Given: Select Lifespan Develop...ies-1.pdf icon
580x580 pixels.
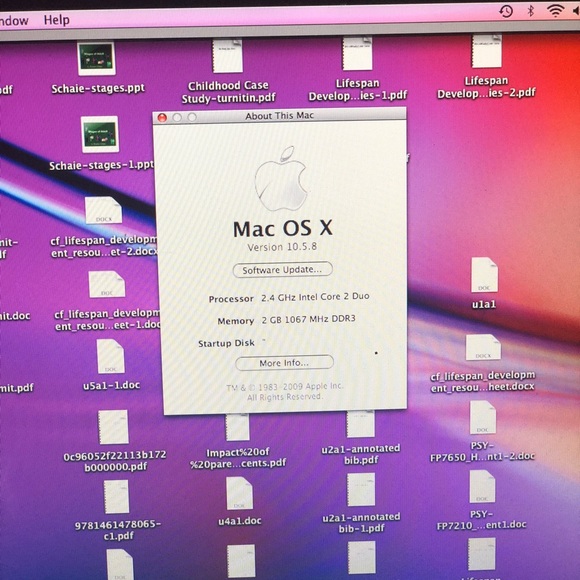Looking at the screenshot, I should pos(357,53).
